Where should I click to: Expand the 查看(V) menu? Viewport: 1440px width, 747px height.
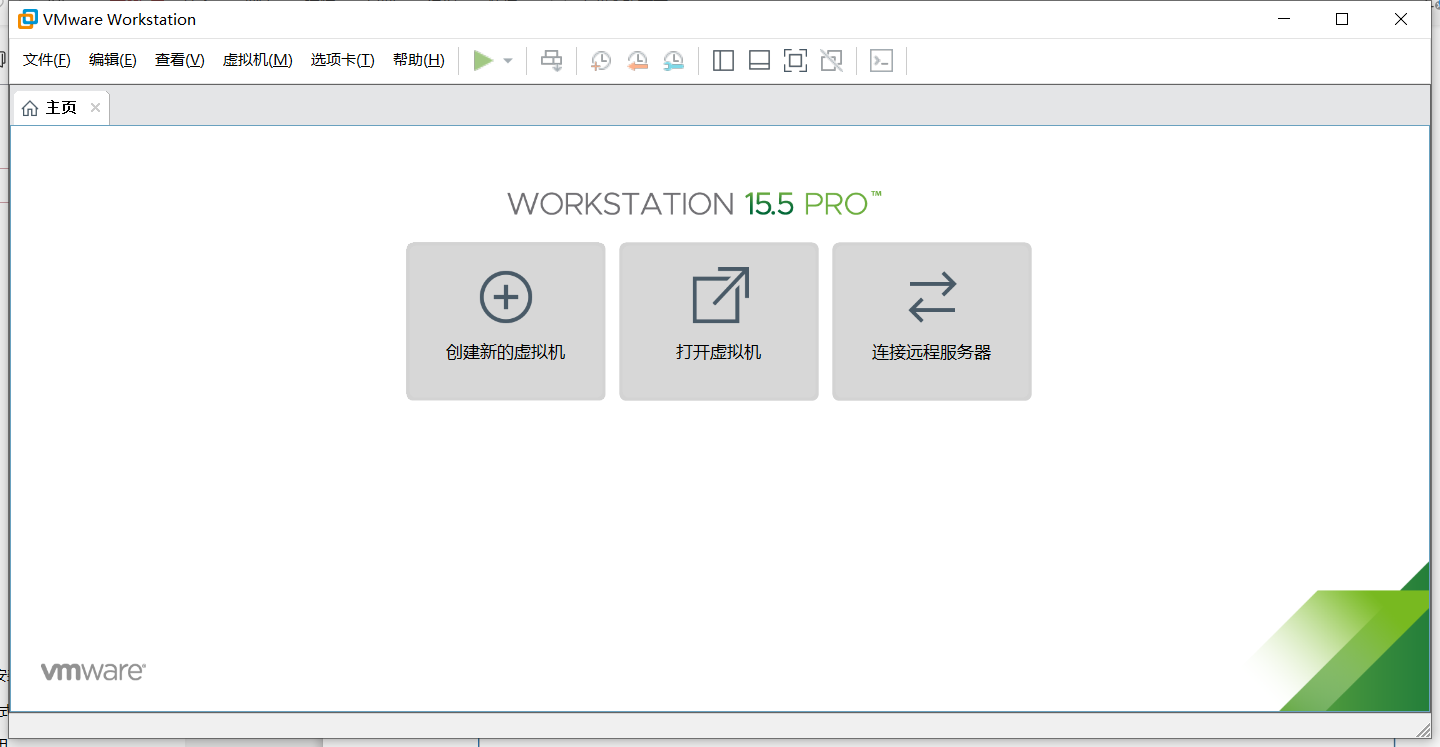pos(179,60)
